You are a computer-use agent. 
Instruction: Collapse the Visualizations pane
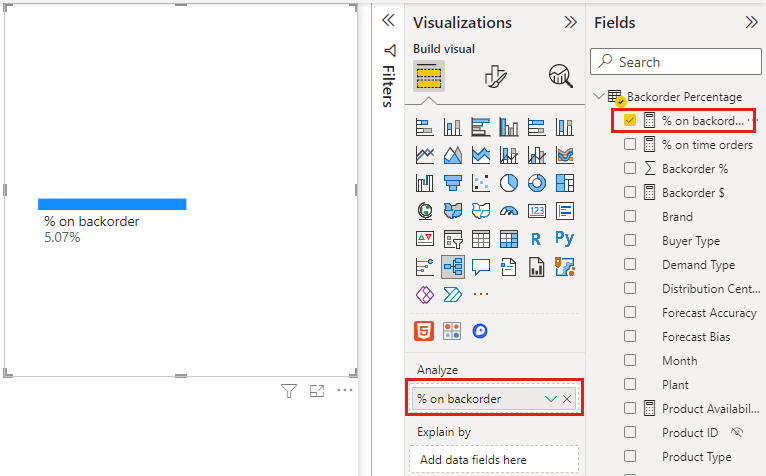[570, 22]
